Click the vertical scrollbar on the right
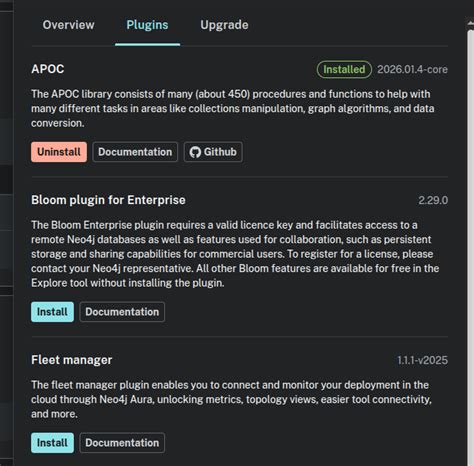474x466 pixels. click(470, 247)
